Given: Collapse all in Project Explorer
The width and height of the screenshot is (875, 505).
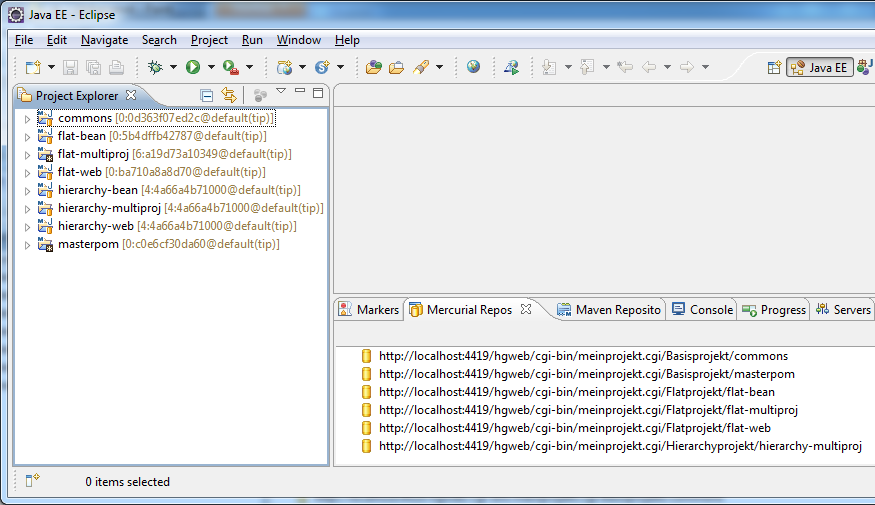Looking at the screenshot, I should click(x=206, y=95).
